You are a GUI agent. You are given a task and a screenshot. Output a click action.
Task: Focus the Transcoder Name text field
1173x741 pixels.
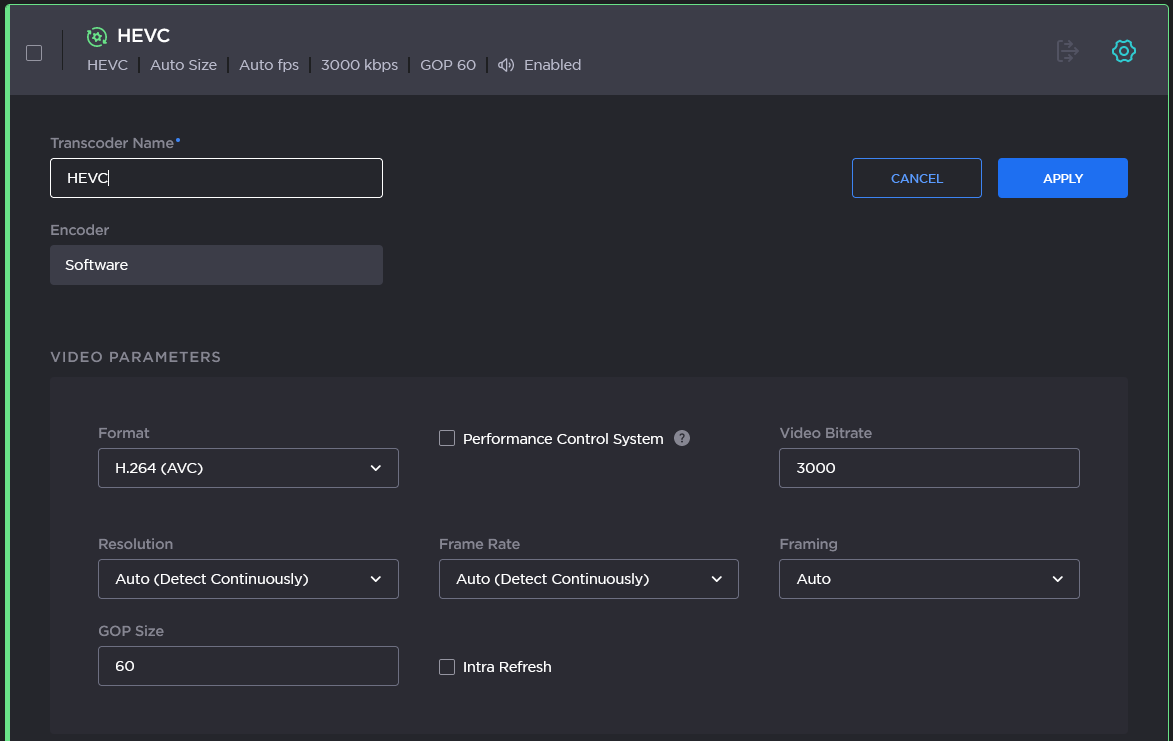(216, 178)
